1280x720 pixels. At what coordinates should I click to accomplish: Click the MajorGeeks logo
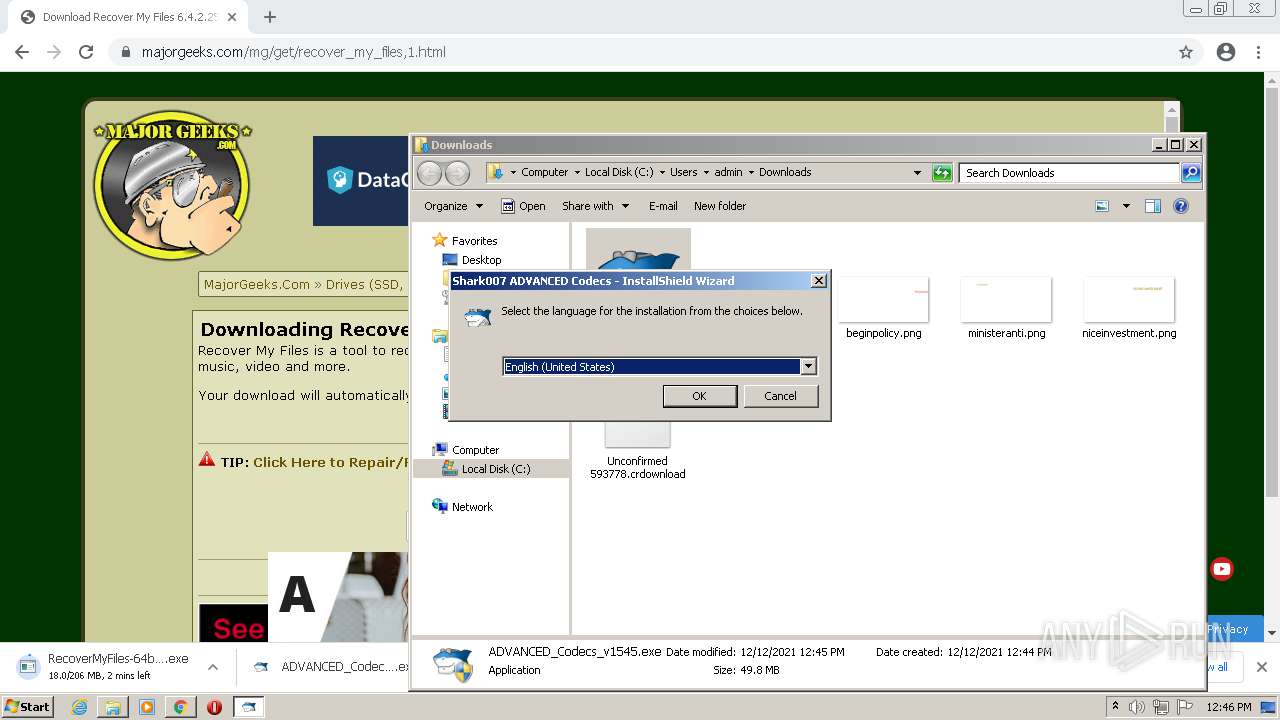click(x=172, y=185)
